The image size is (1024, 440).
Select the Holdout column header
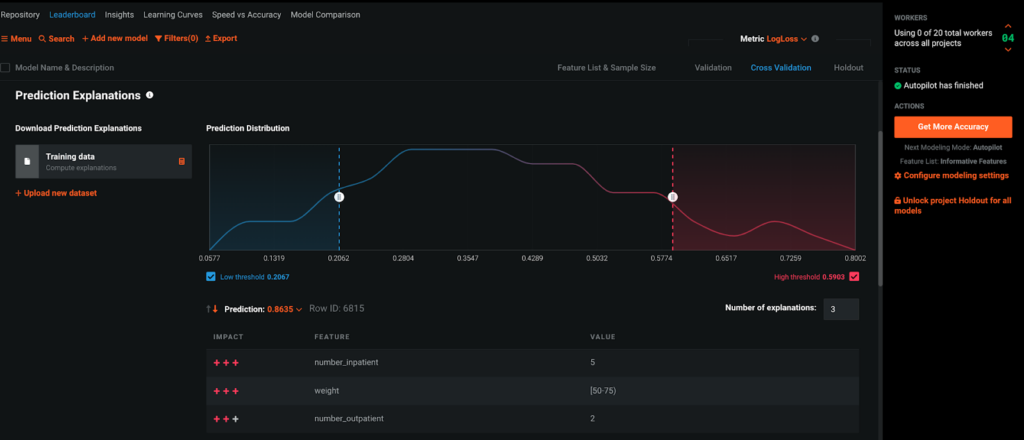(x=848, y=68)
